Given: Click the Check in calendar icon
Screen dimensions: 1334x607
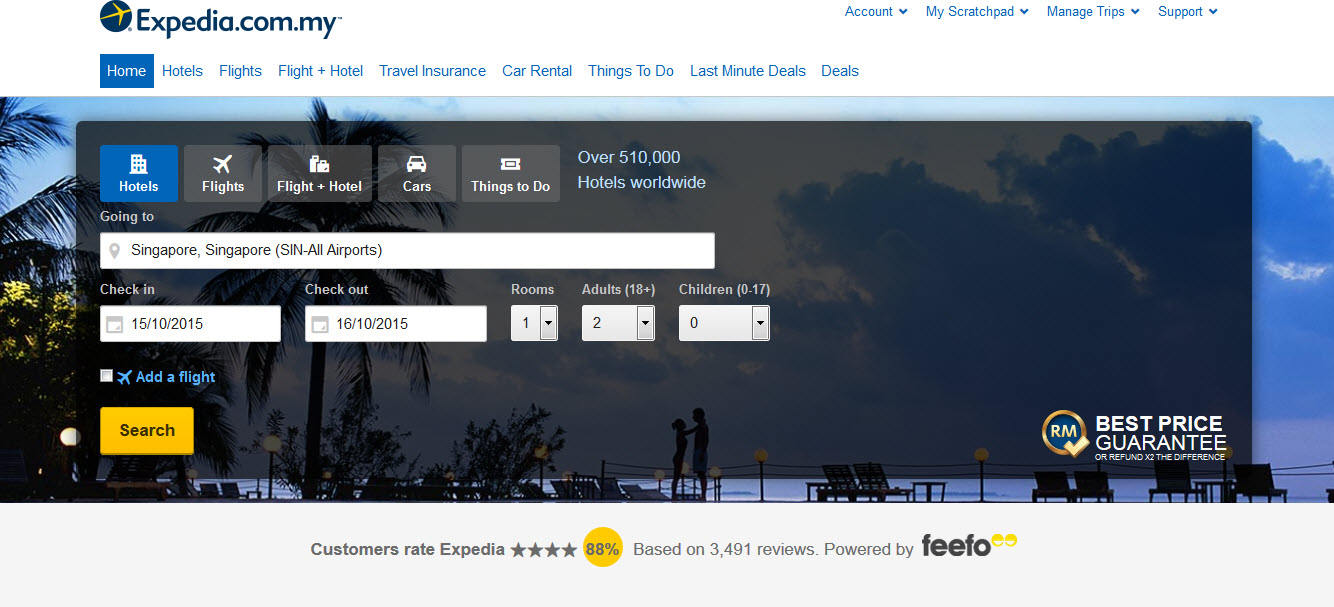Looking at the screenshot, I should coord(115,324).
